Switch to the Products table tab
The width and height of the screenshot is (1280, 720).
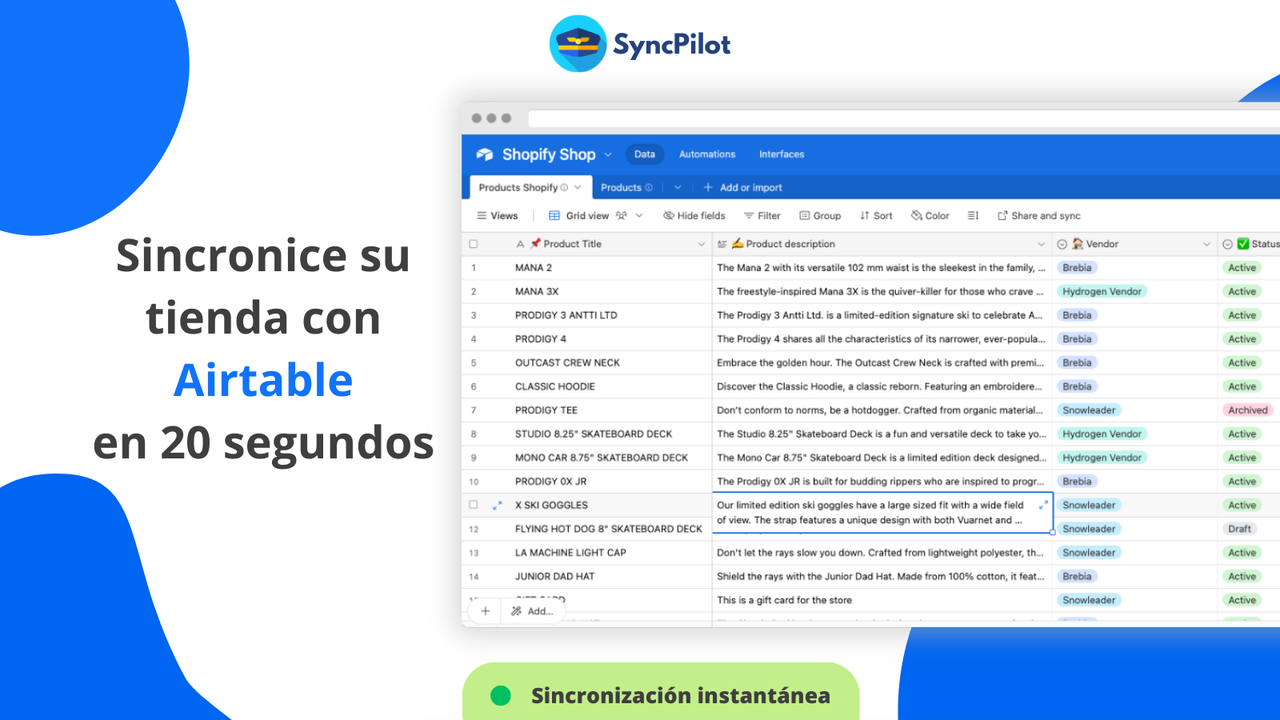click(620, 187)
